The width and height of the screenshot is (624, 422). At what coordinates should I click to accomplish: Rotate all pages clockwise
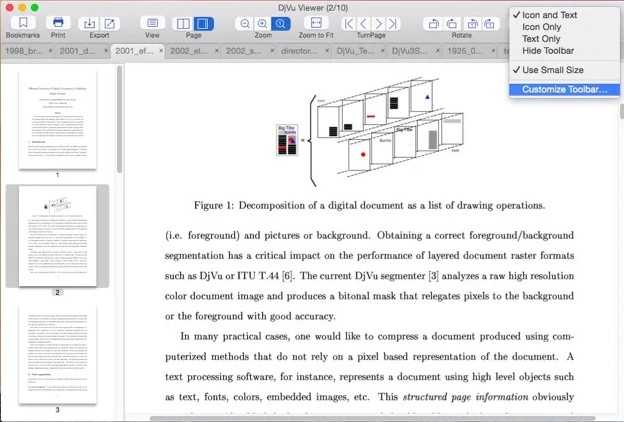pyautogui.click(x=489, y=24)
